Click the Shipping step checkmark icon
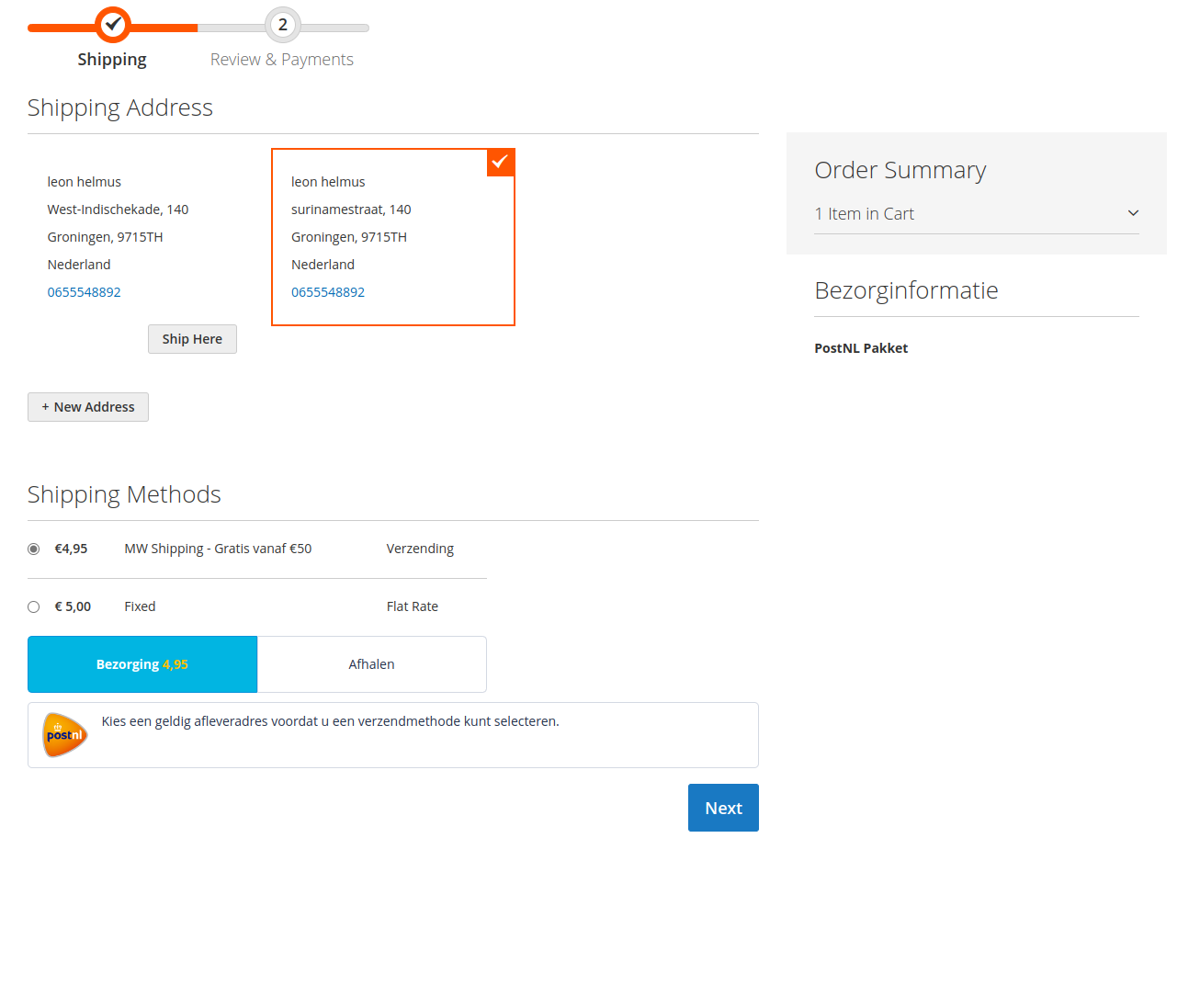This screenshot has height=1008, width=1200. 112,25
